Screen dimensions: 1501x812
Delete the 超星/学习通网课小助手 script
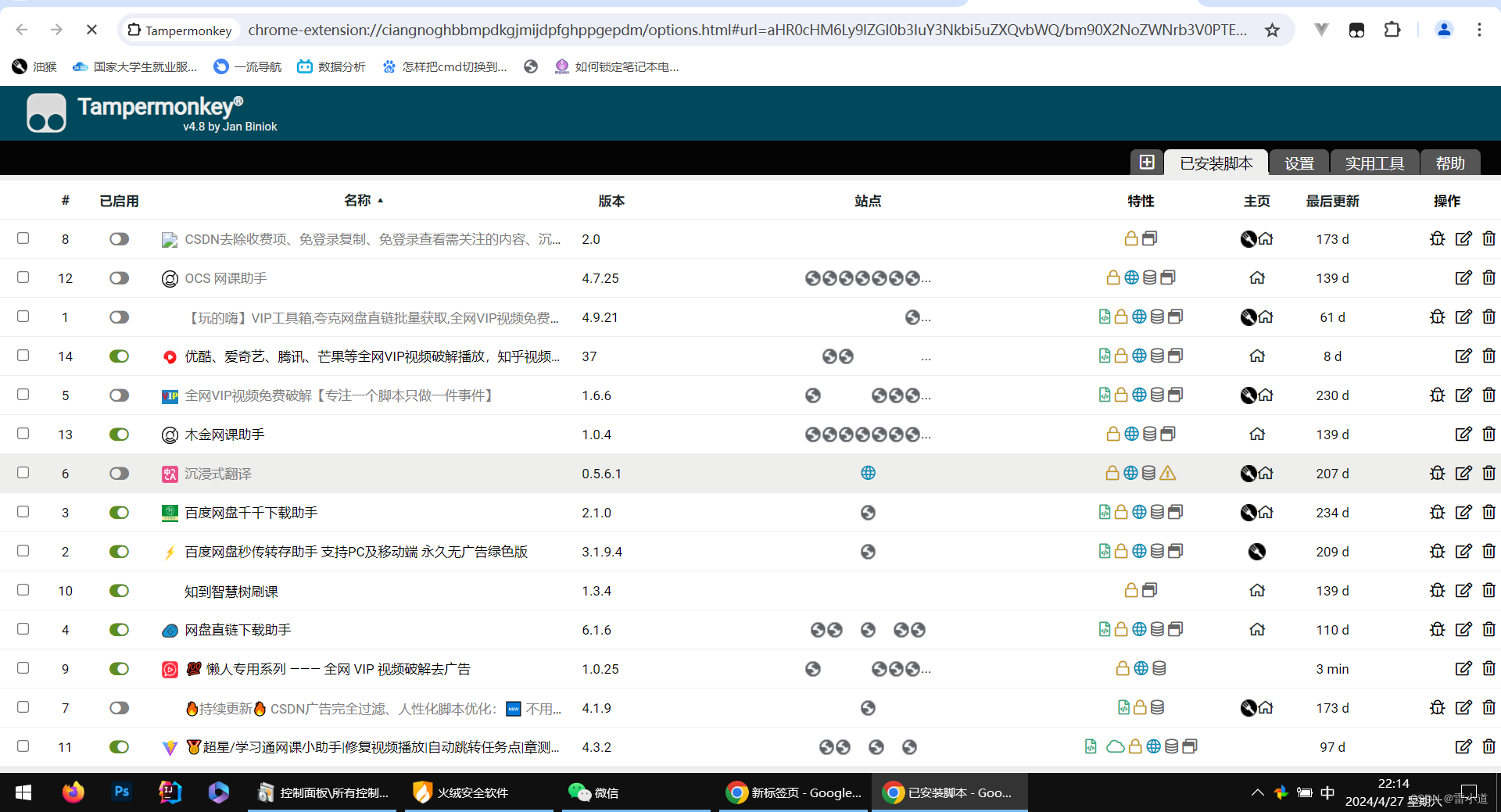pos(1488,746)
